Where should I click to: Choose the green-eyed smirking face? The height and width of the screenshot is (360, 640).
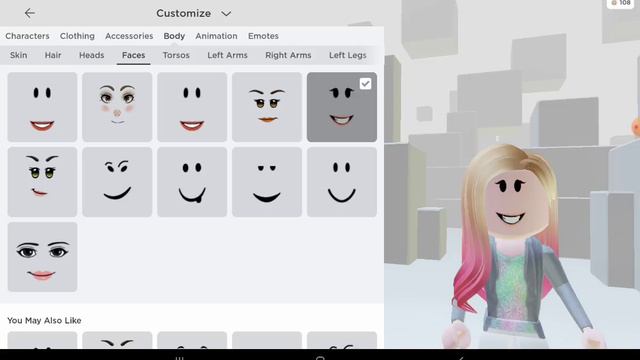pos(42,182)
